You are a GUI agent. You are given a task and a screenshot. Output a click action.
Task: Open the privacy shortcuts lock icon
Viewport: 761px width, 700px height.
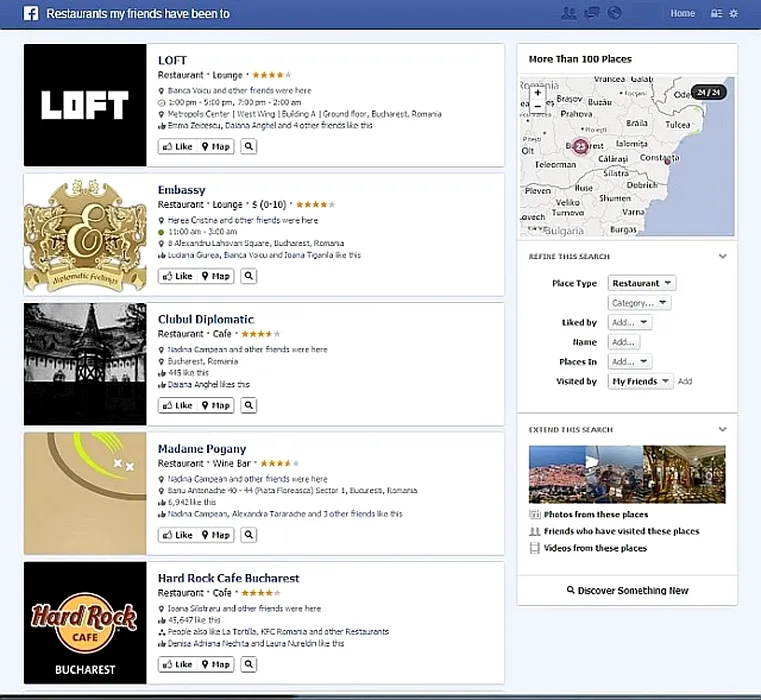[x=715, y=14]
